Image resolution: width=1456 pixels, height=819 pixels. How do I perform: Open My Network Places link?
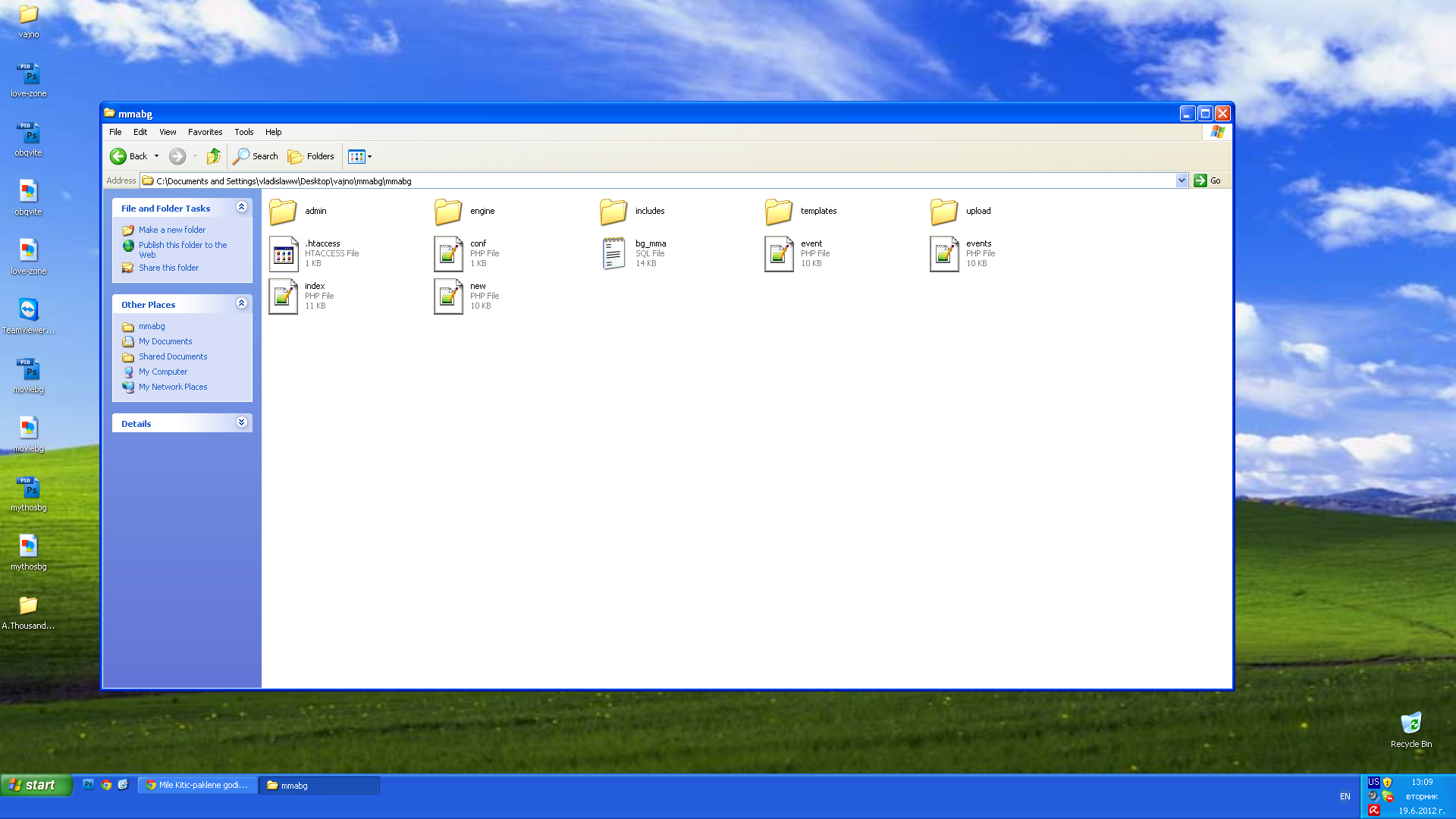click(172, 387)
